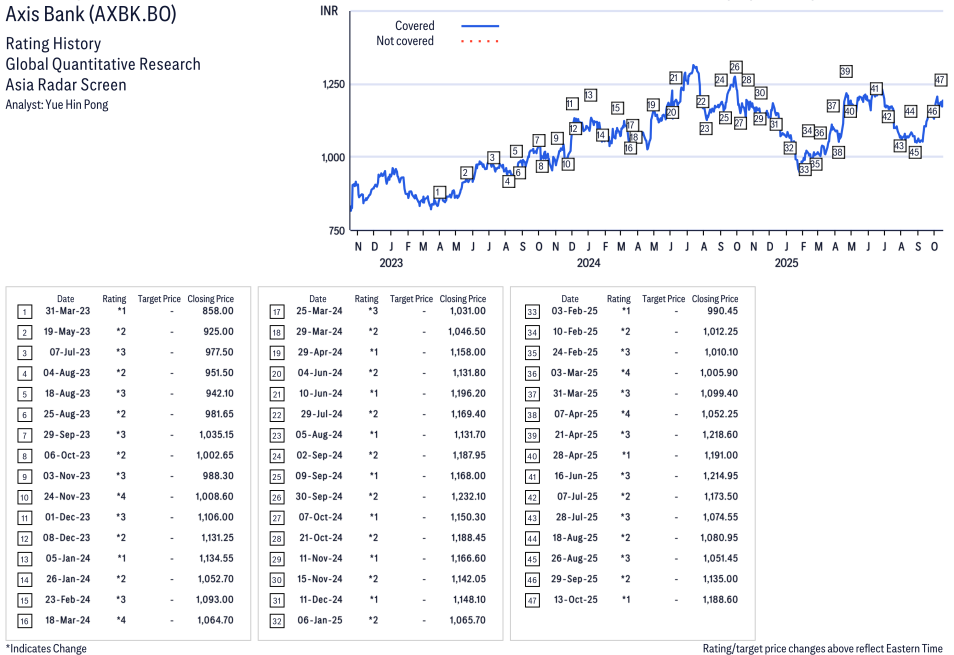
Task: Select marker 47 at chart's right end
Action: (940, 80)
